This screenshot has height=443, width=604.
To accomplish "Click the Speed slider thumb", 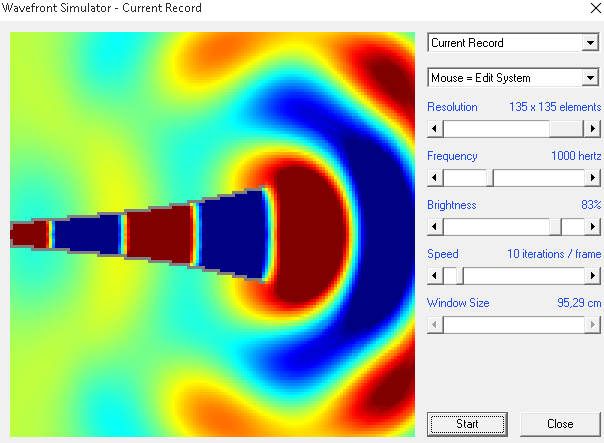I will [460, 275].
